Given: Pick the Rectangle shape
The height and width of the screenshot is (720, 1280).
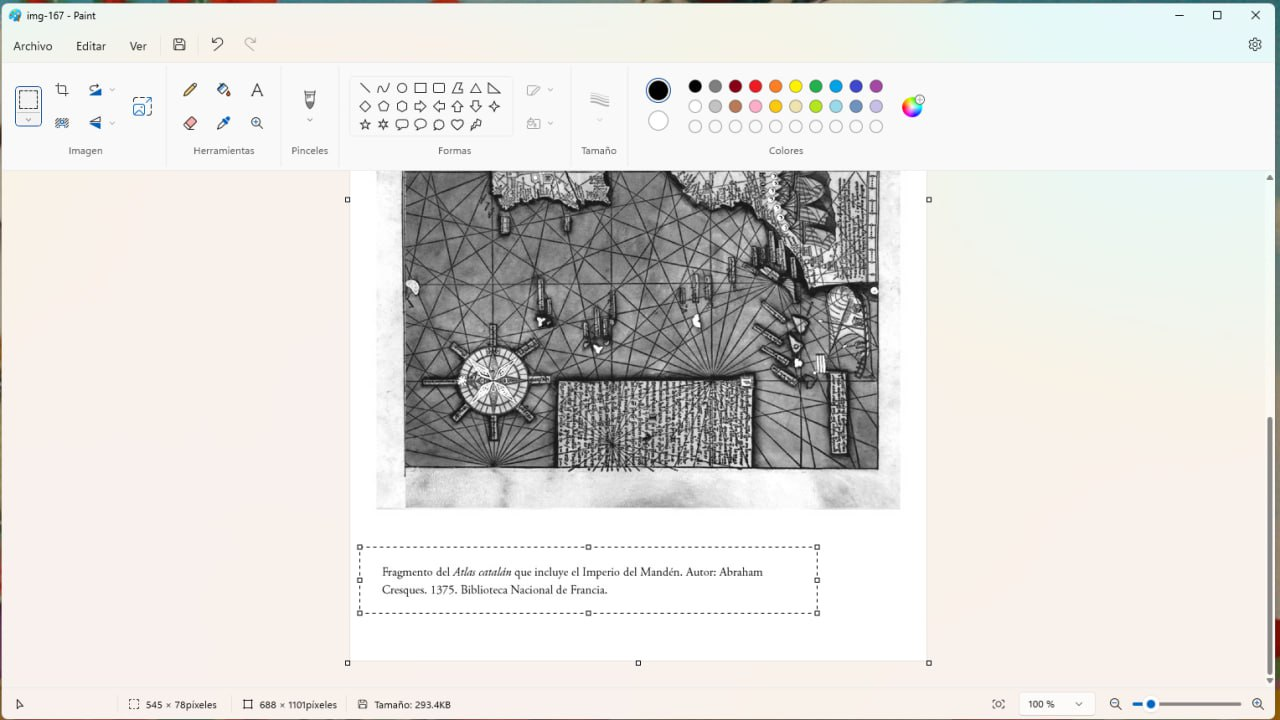Looking at the screenshot, I should pyautogui.click(x=420, y=88).
